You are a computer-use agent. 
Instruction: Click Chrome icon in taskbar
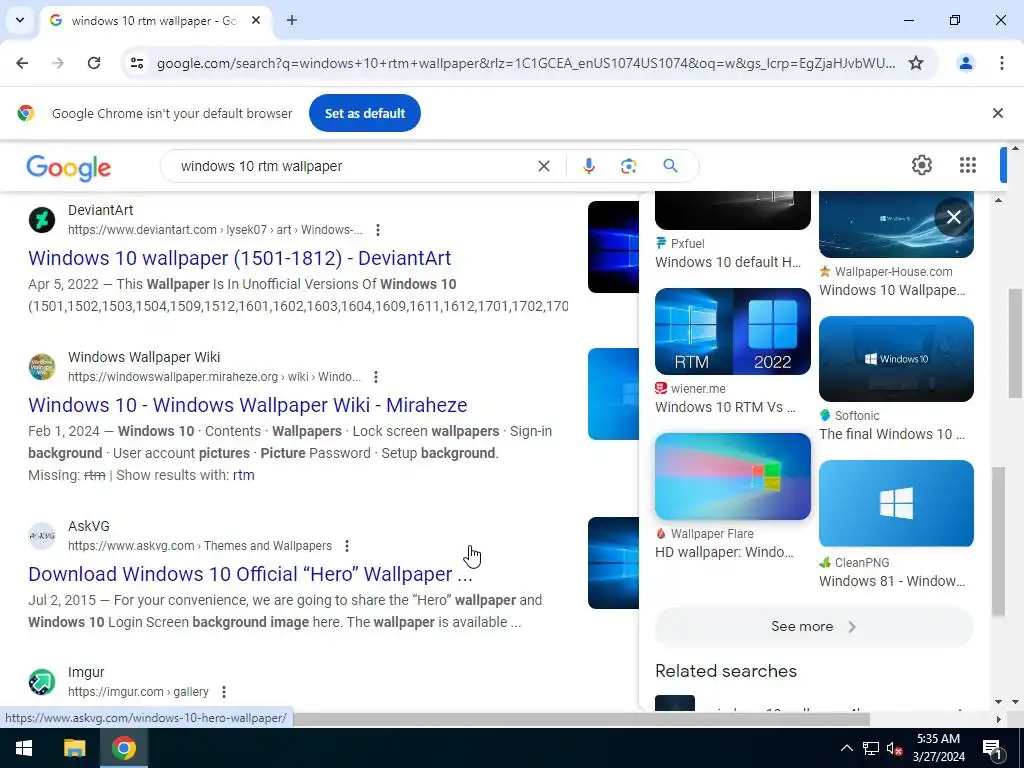123,748
